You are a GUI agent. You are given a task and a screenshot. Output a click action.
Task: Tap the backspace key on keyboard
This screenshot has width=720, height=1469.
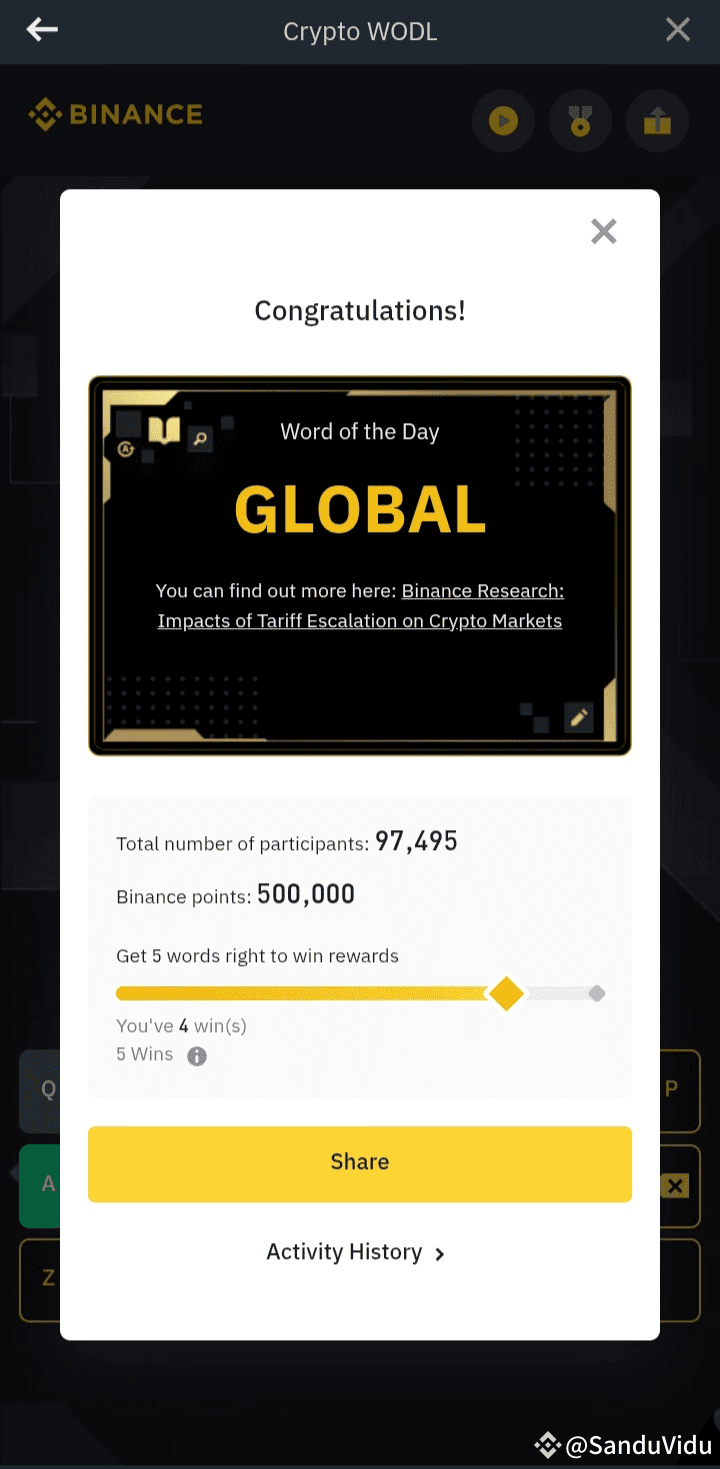[676, 1186]
